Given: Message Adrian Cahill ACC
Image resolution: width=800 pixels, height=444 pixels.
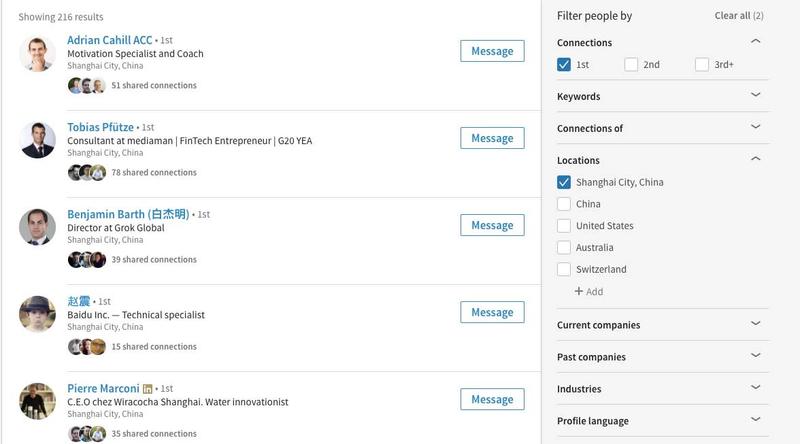Looking at the screenshot, I should [x=492, y=51].
